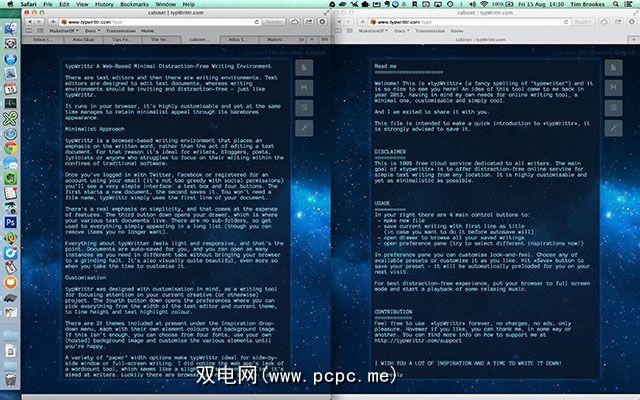Click into left typWrittr text editor
Viewport: 640px width, 400px height.
click(176, 220)
